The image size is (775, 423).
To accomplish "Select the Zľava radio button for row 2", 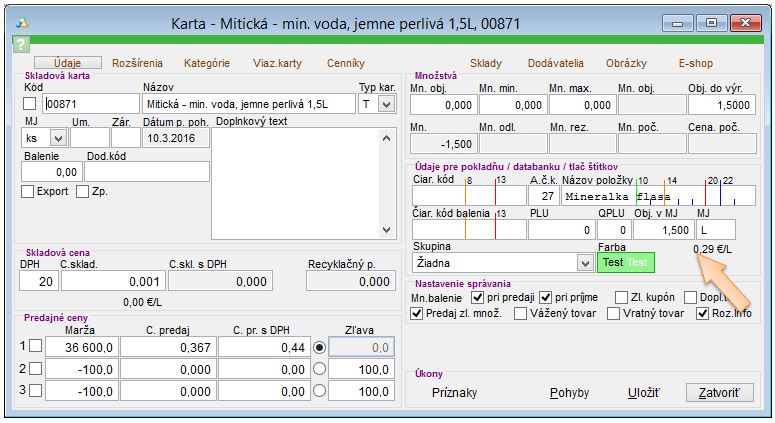I will 320,369.
